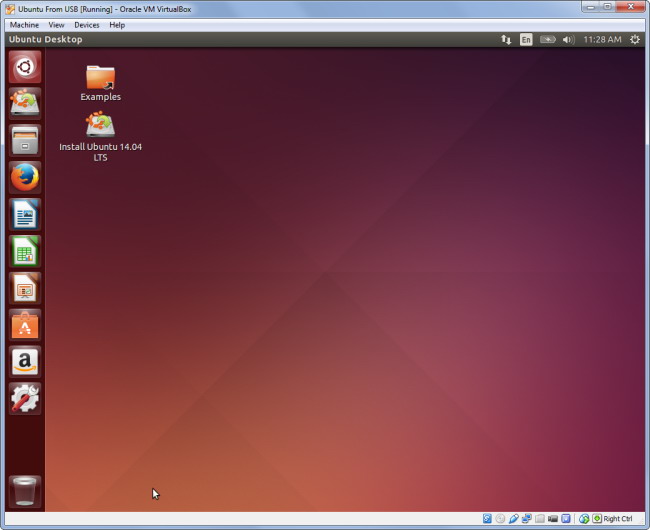Select Install Ubuntu 14.04 LTS desktop shortcut
The height and width of the screenshot is (530, 650).
click(100, 126)
